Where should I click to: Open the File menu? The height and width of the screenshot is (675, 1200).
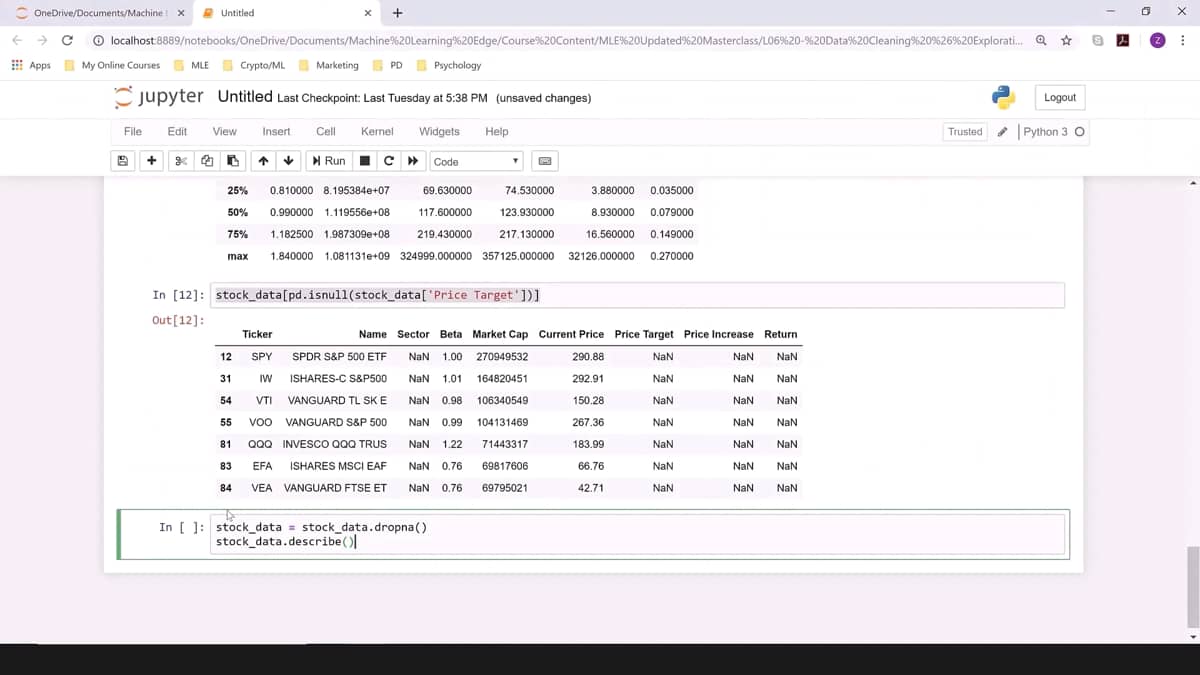pos(132,132)
